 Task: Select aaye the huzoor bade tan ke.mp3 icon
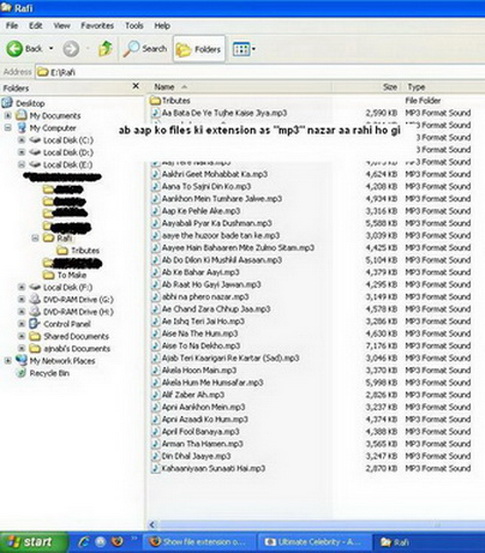(155, 235)
